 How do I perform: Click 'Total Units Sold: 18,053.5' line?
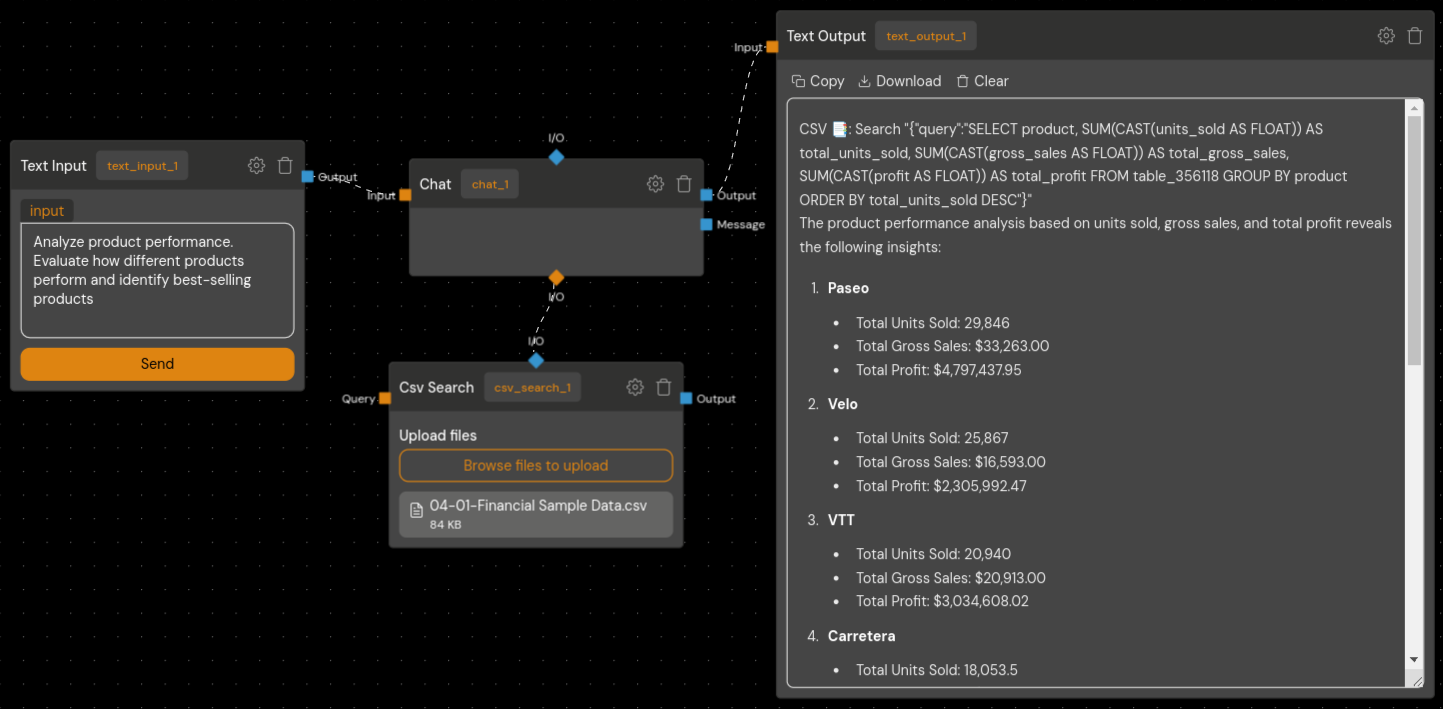937,670
